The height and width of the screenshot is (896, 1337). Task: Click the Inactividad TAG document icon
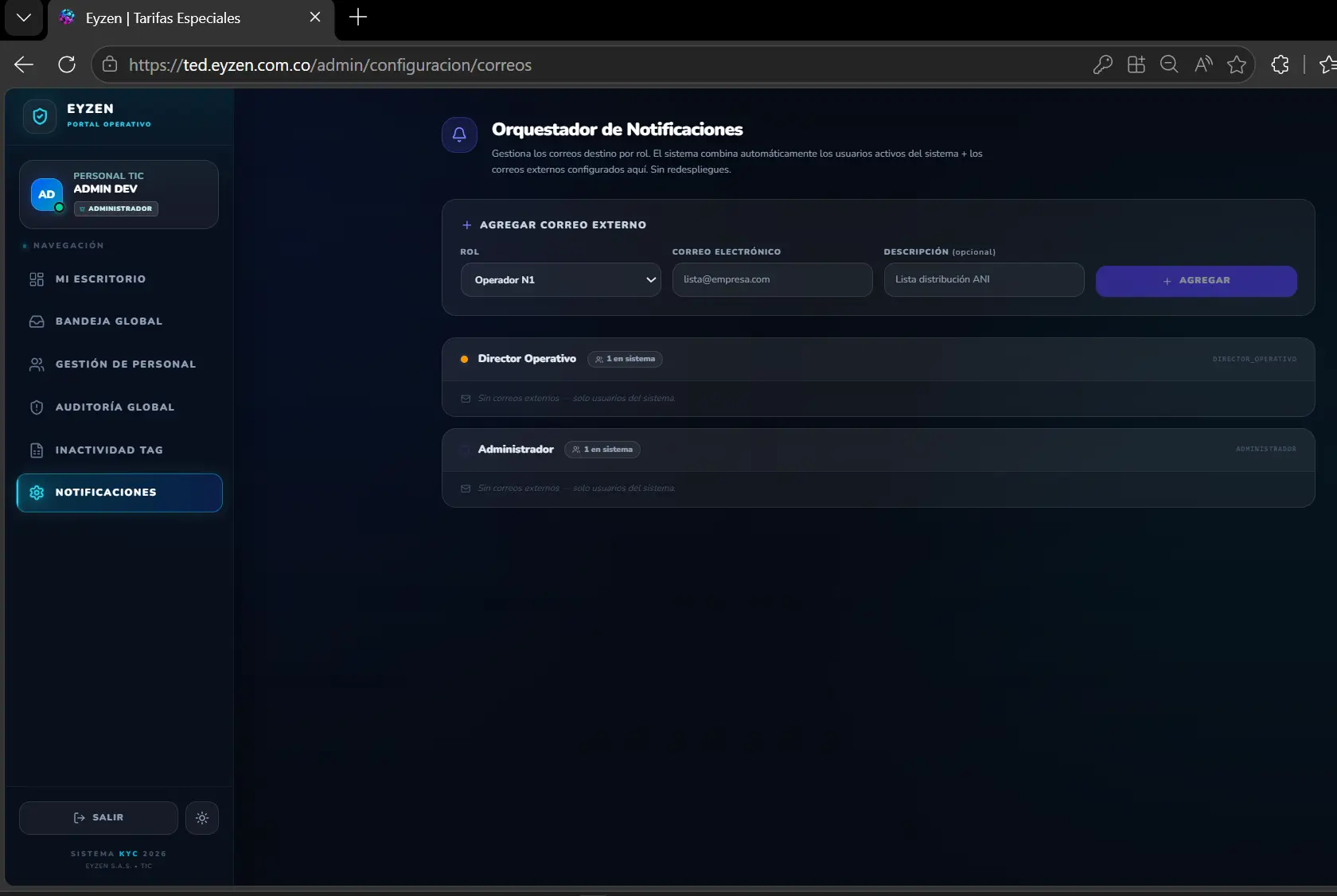click(37, 450)
